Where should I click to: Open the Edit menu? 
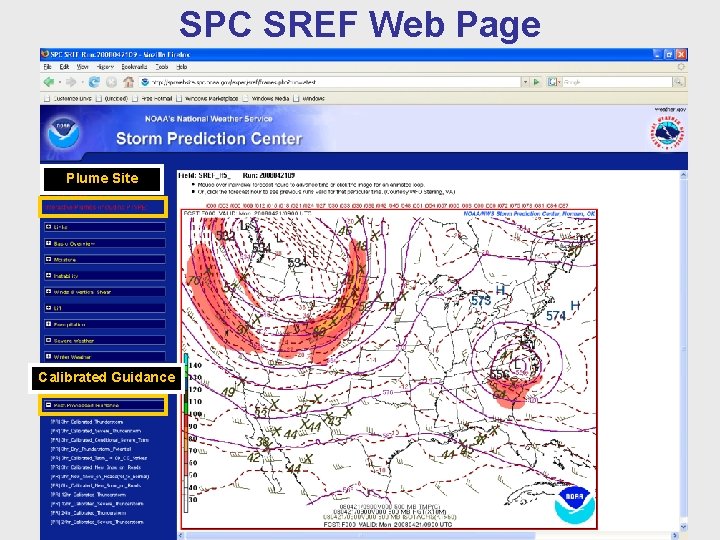(x=64, y=67)
